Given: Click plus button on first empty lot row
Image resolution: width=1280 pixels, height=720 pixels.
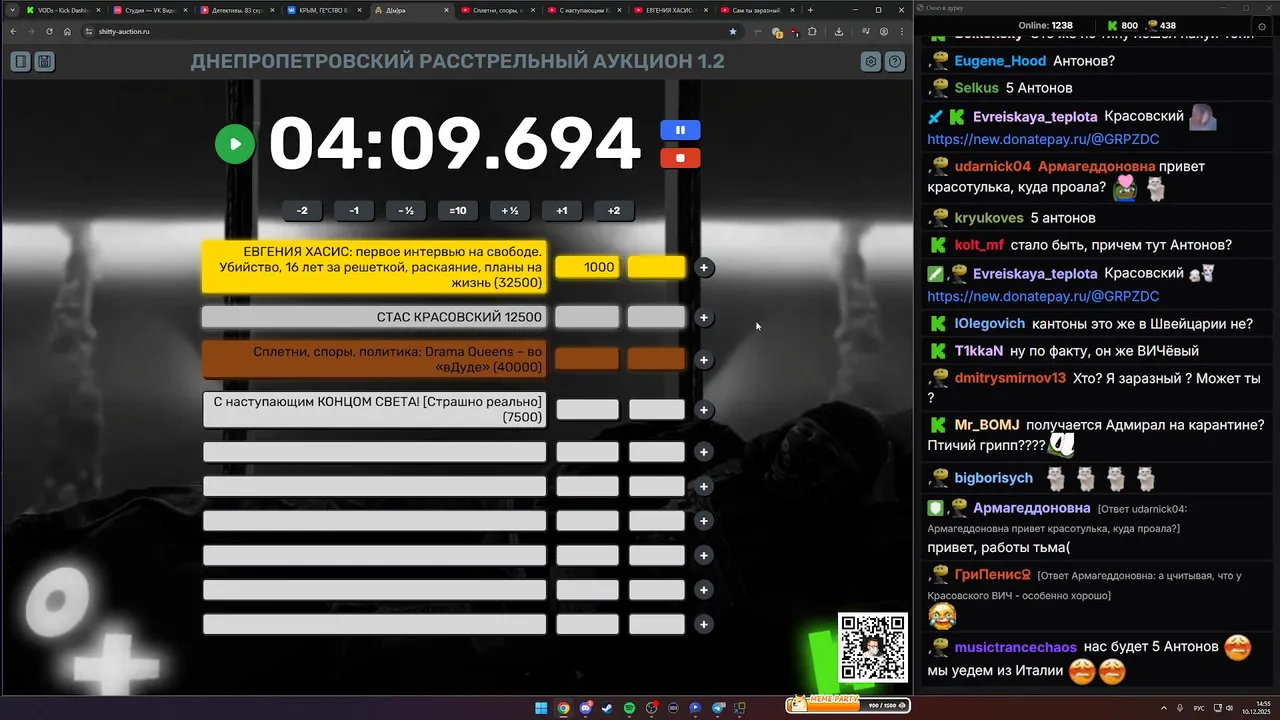Looking at the screenshot, I should click(704, 452).
